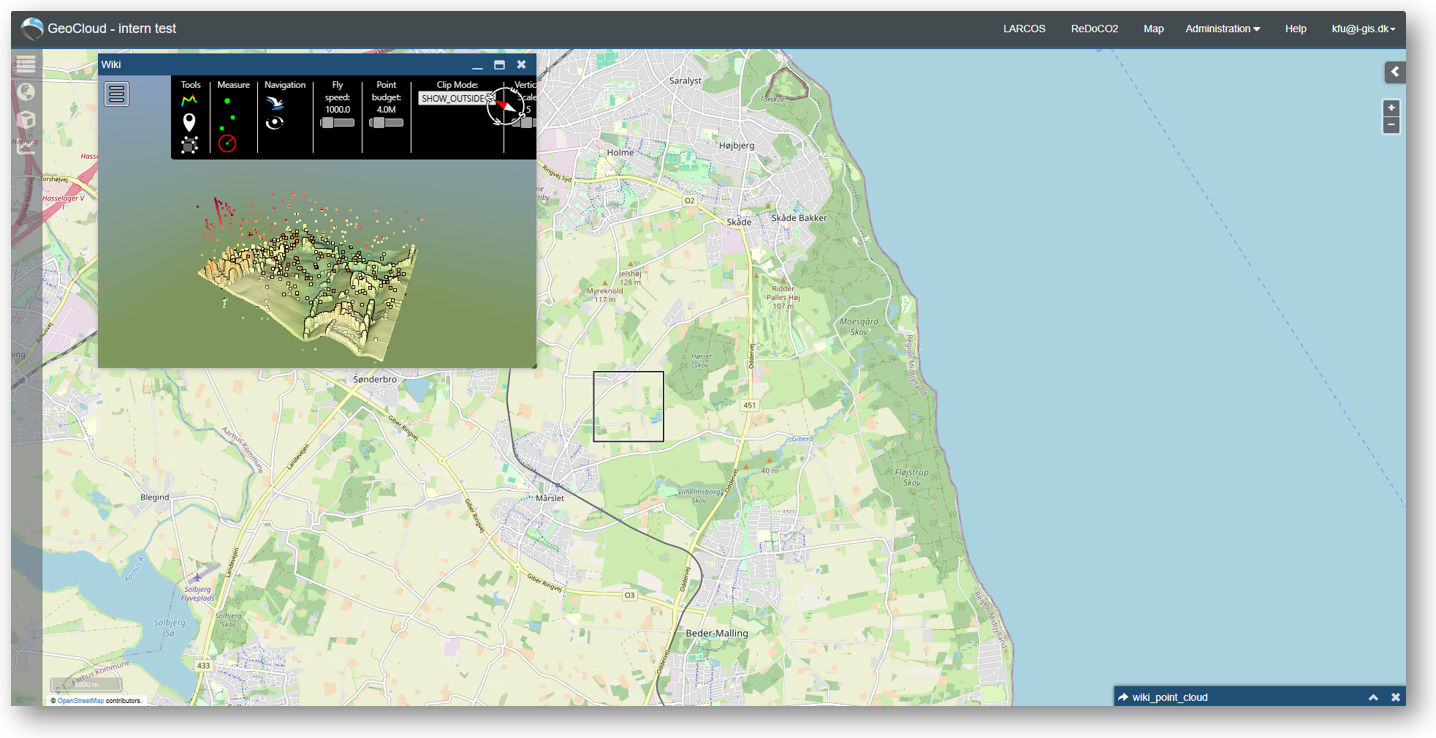Open the layers list icon in the left sidebar

click(26, 64)
